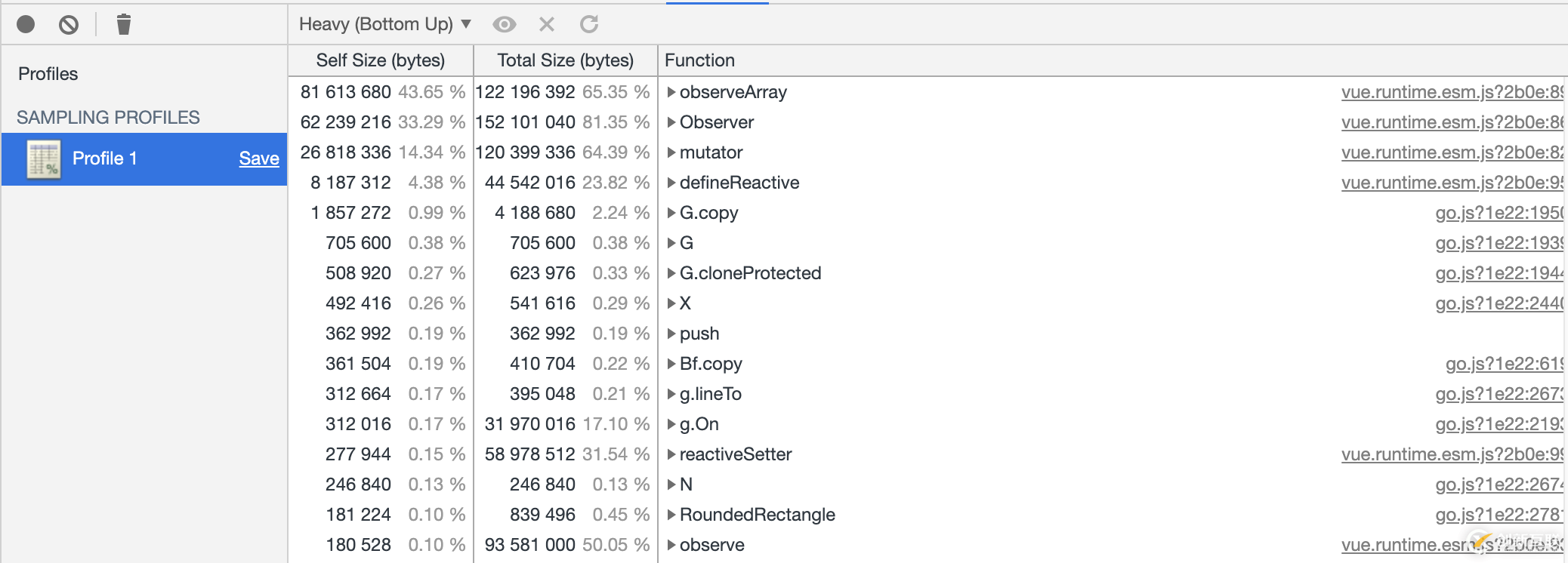The width and height of the screenshot is (1568, 563).
Task: Open source link for Observer function
Action: coord(1451,122)
